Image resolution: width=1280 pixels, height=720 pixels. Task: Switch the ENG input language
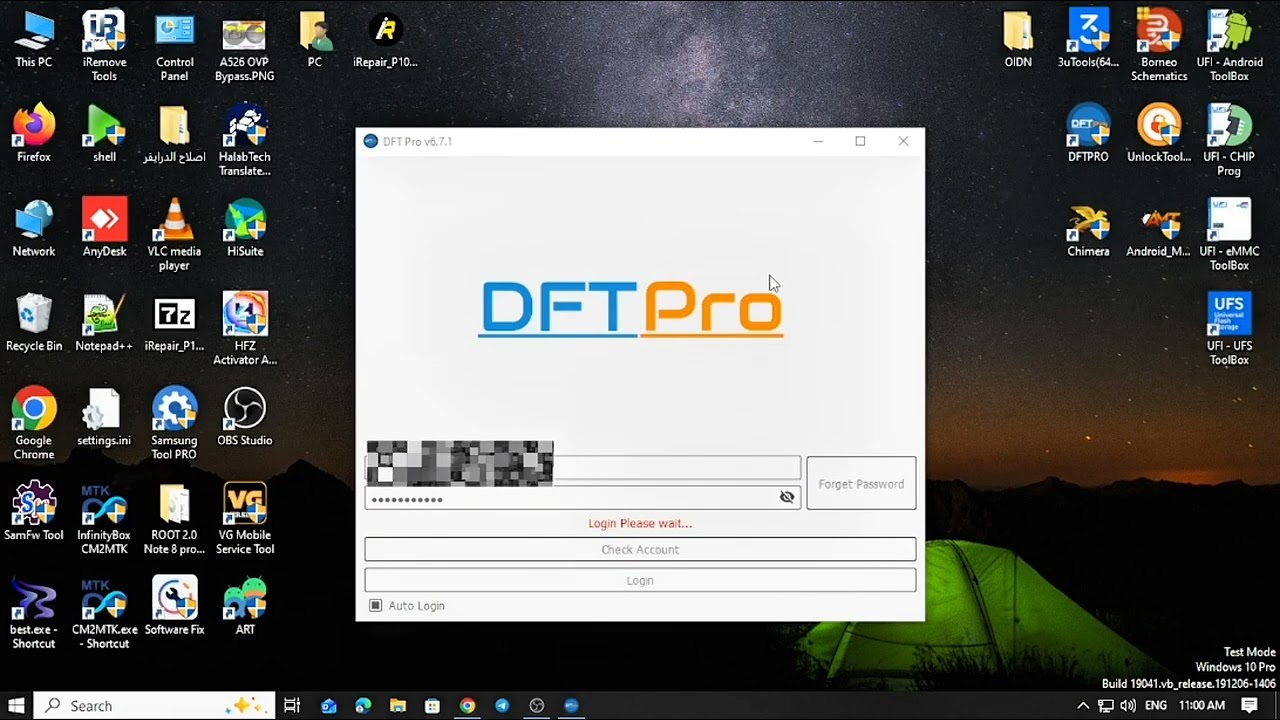coord(1156,705)
